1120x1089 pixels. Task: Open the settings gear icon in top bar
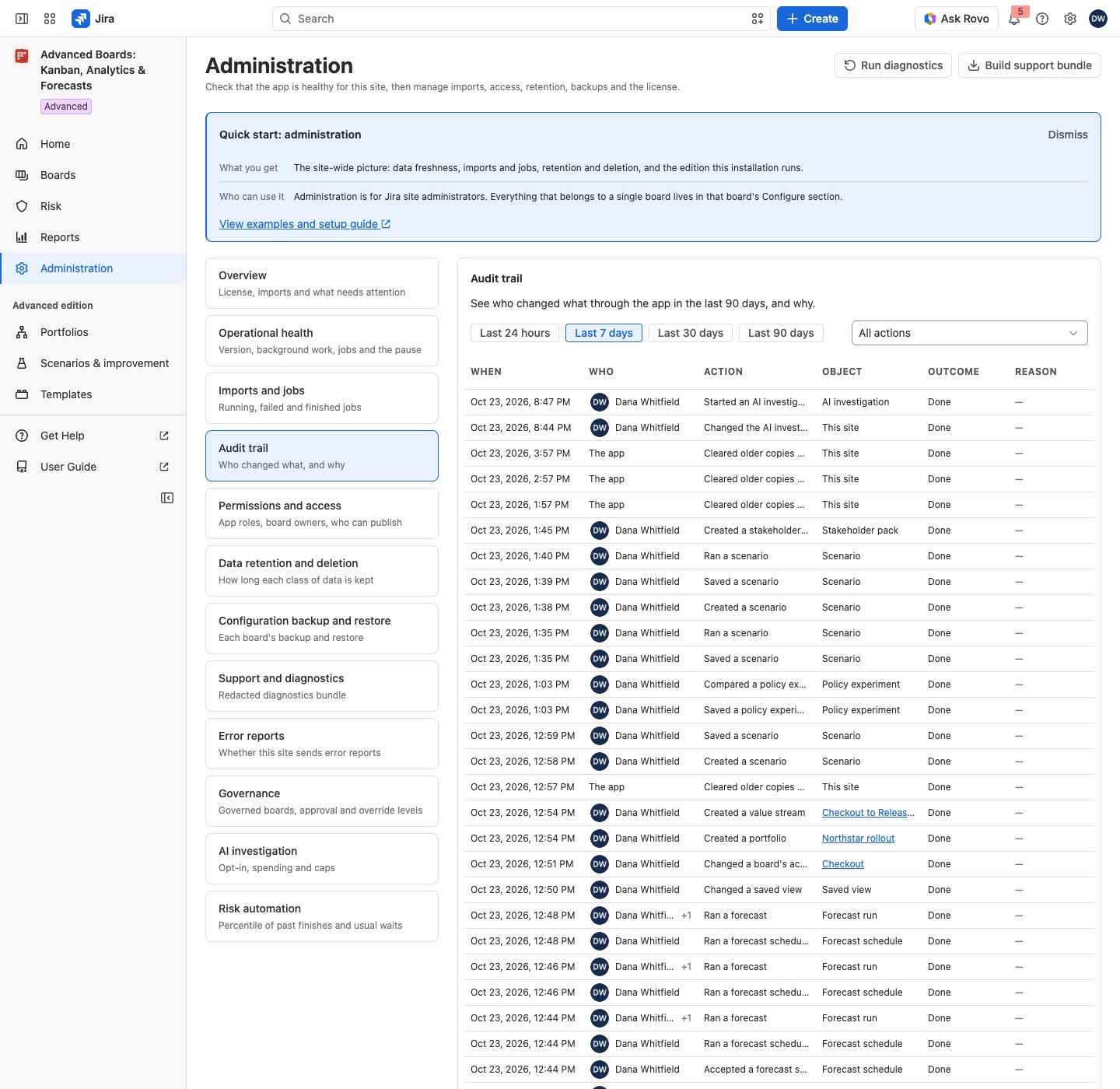[x=1070, y=19]
